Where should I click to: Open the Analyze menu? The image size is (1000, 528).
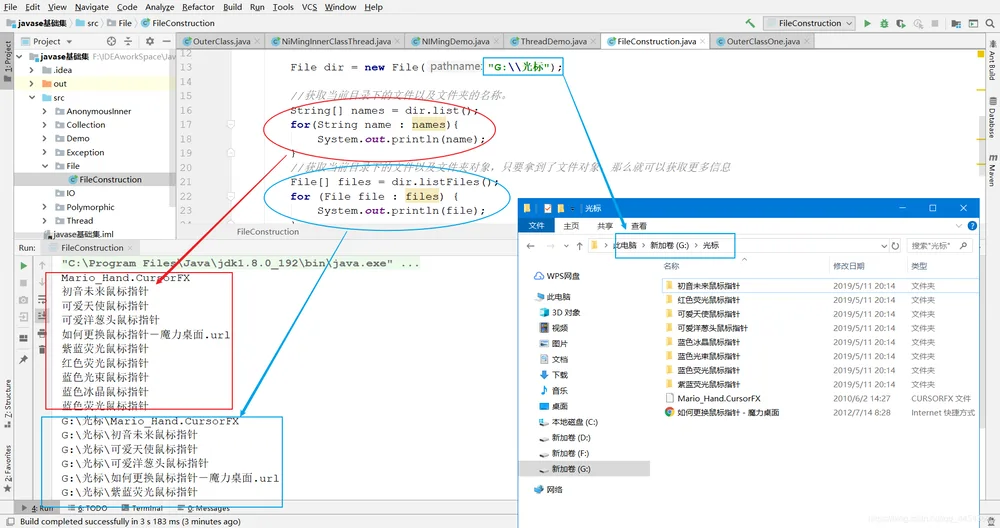[x=159, y=7]
